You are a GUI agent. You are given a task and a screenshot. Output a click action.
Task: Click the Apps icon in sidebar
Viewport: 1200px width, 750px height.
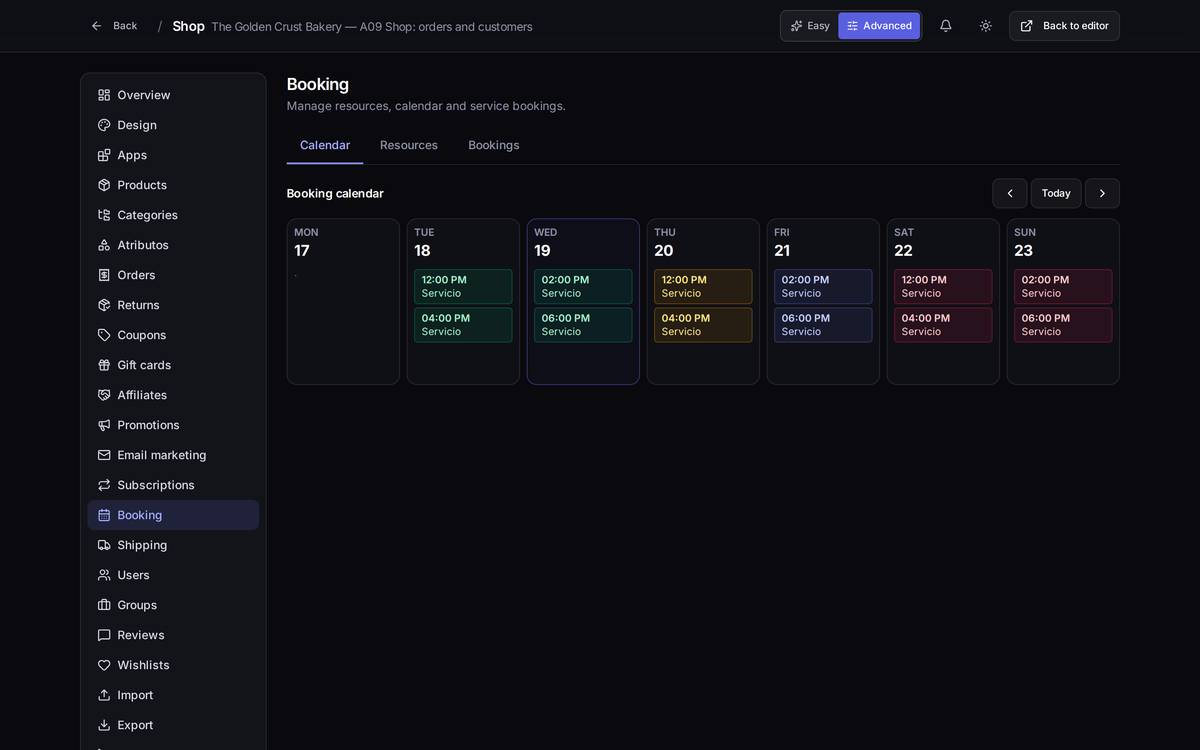coord(104,155)
